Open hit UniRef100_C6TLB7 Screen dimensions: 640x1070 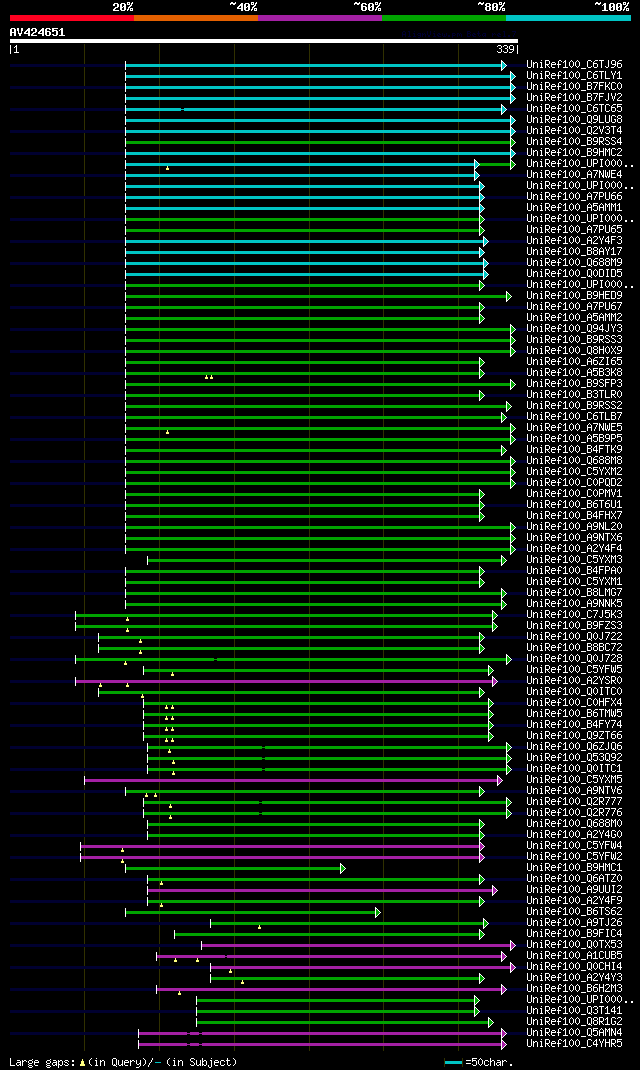point(574,417)
